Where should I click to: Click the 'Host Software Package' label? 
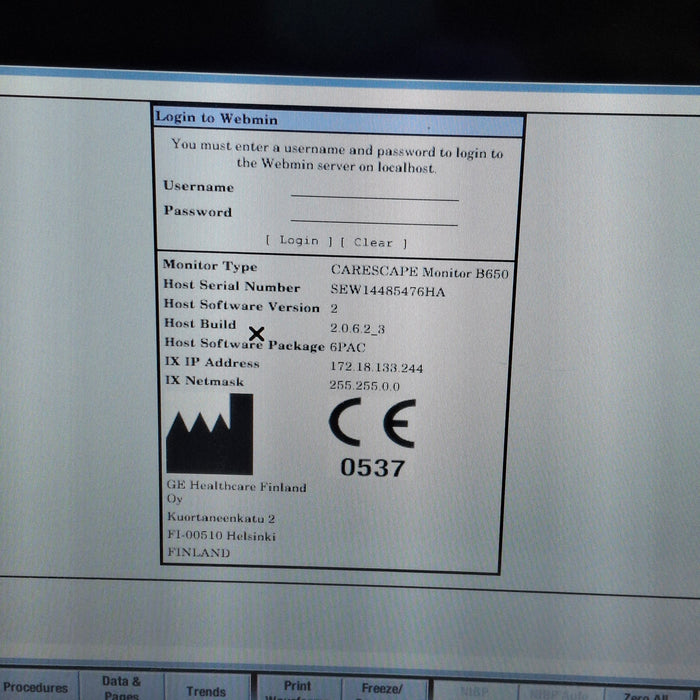click(x=245, y=344)
